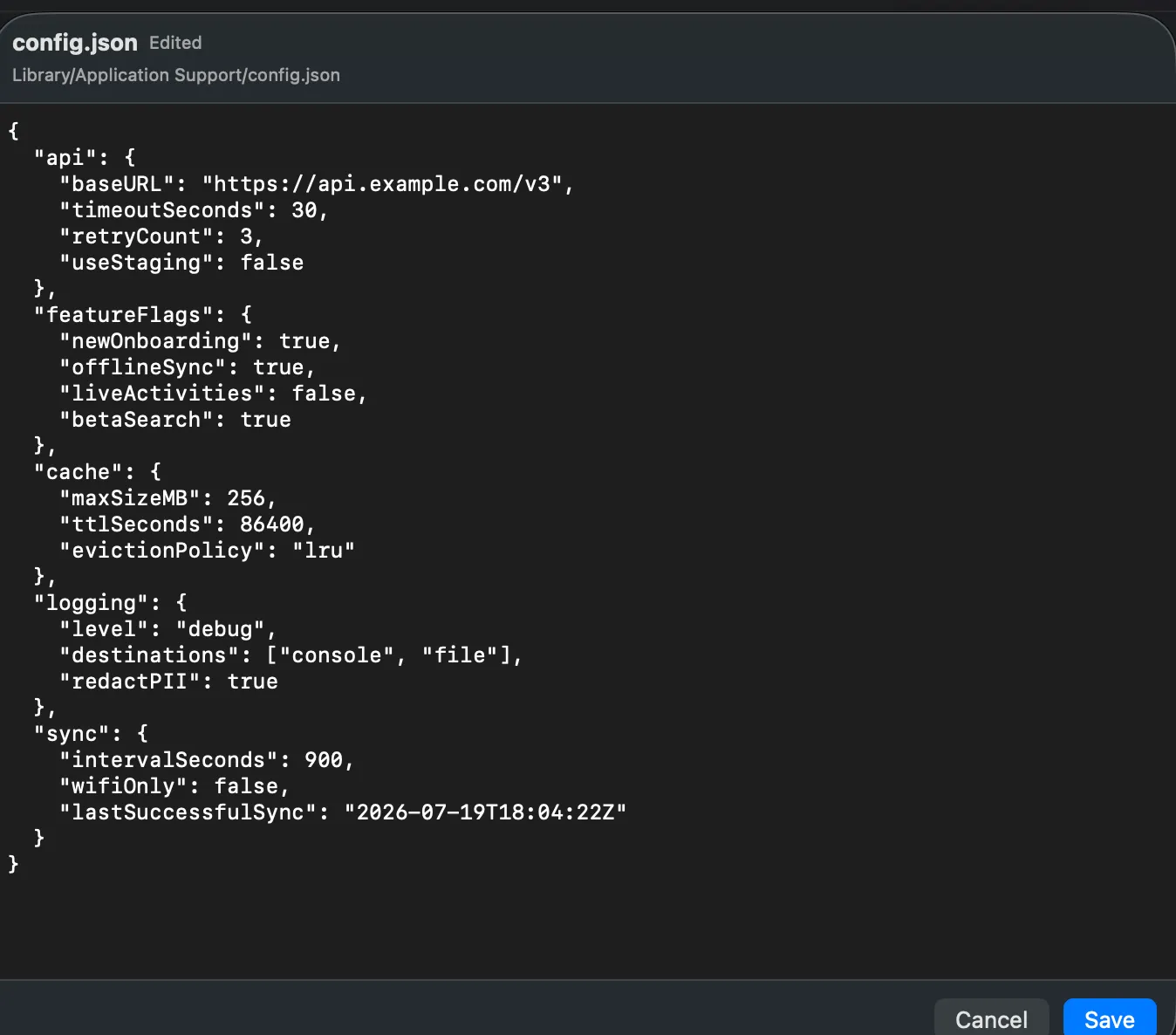Click the Edited status label
This screenshot has width=1176, height=1035.
click(x=175, y=43)
